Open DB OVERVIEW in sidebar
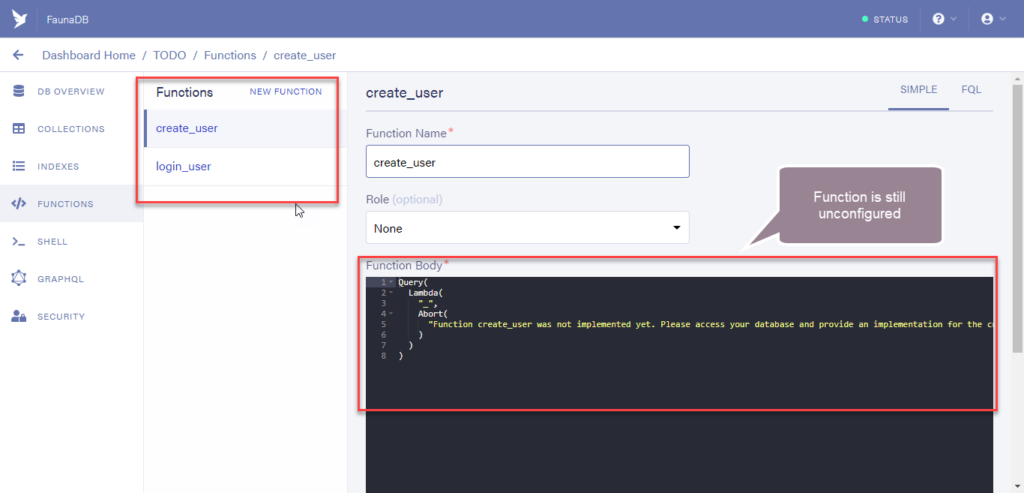 [x=71, y=91]
